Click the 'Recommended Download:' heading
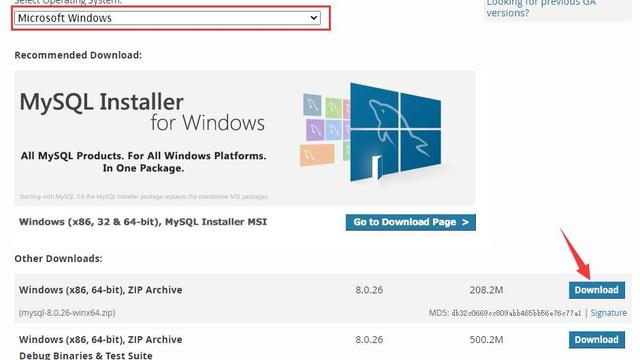The image size is (640, 360). coord(78,55)
